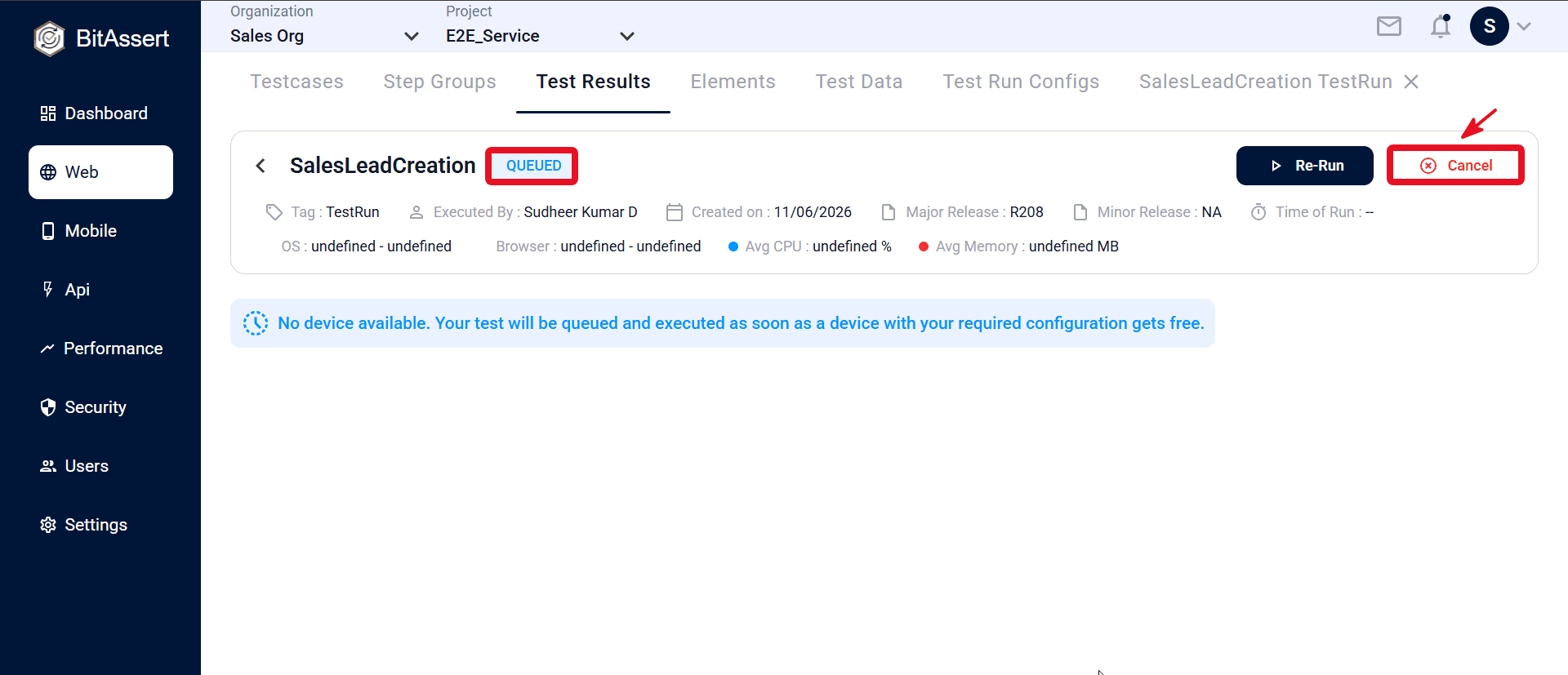Image resolution: width=1568 pixels, height=675 pixels.
Task: Click the calendar icon beside Created on
Action: pos(674,212)
